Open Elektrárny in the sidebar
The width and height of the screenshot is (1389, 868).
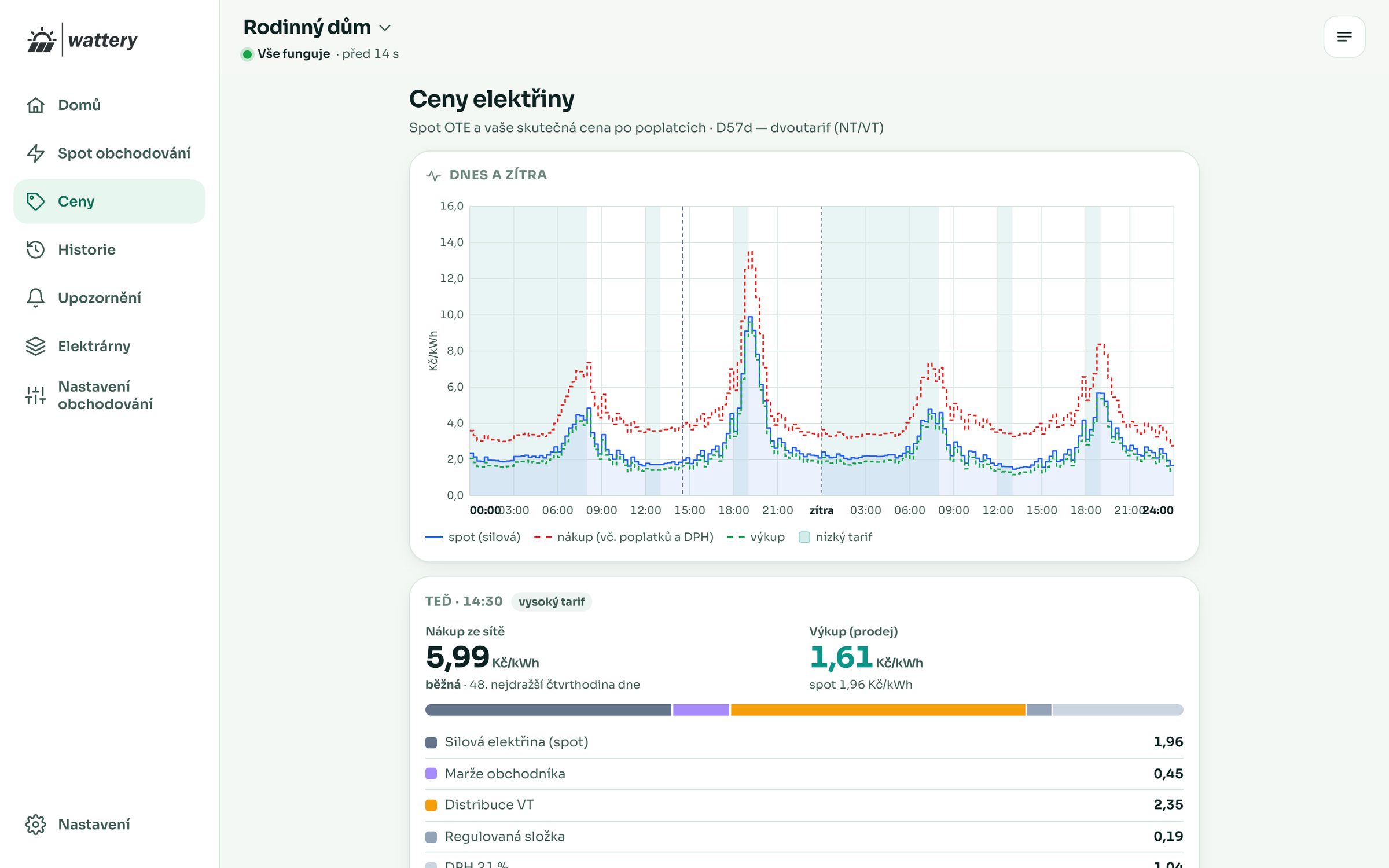coord(109,346)
